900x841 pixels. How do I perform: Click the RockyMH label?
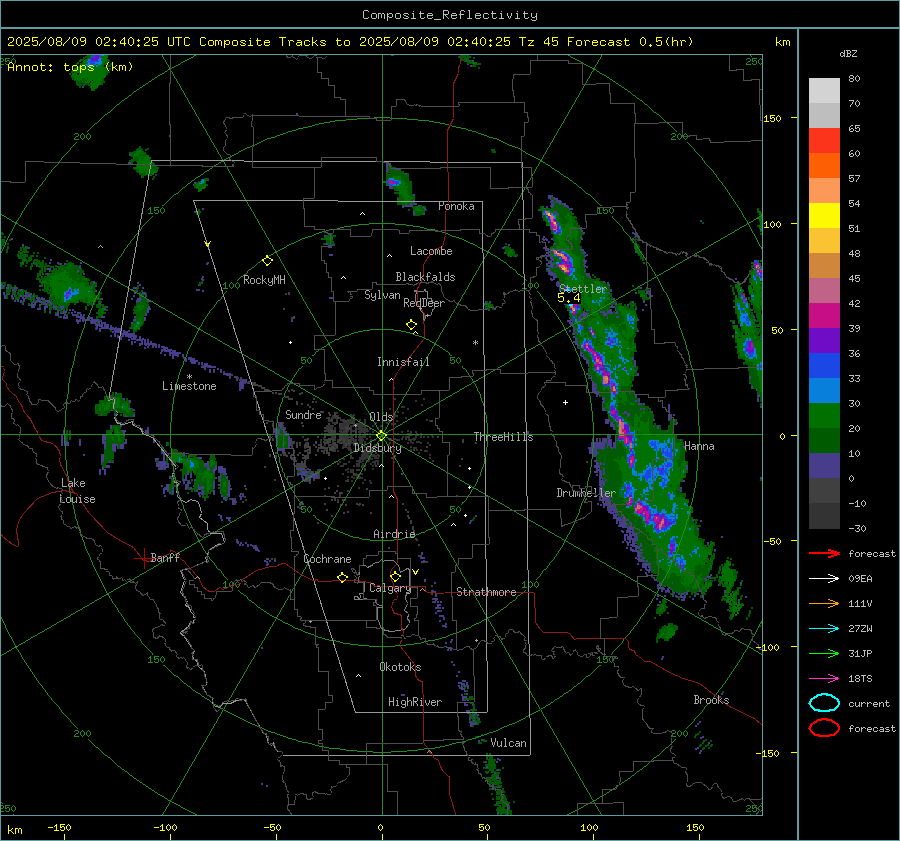click(264, 280)
